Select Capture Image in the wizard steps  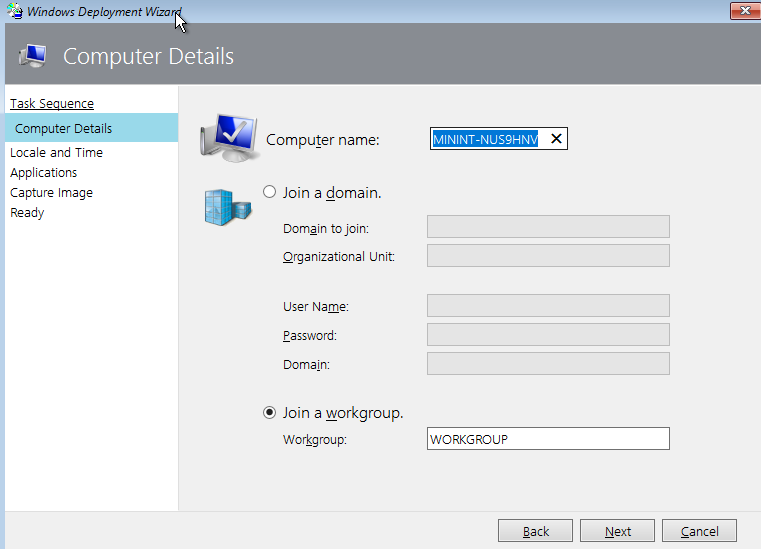coord(51,193)
